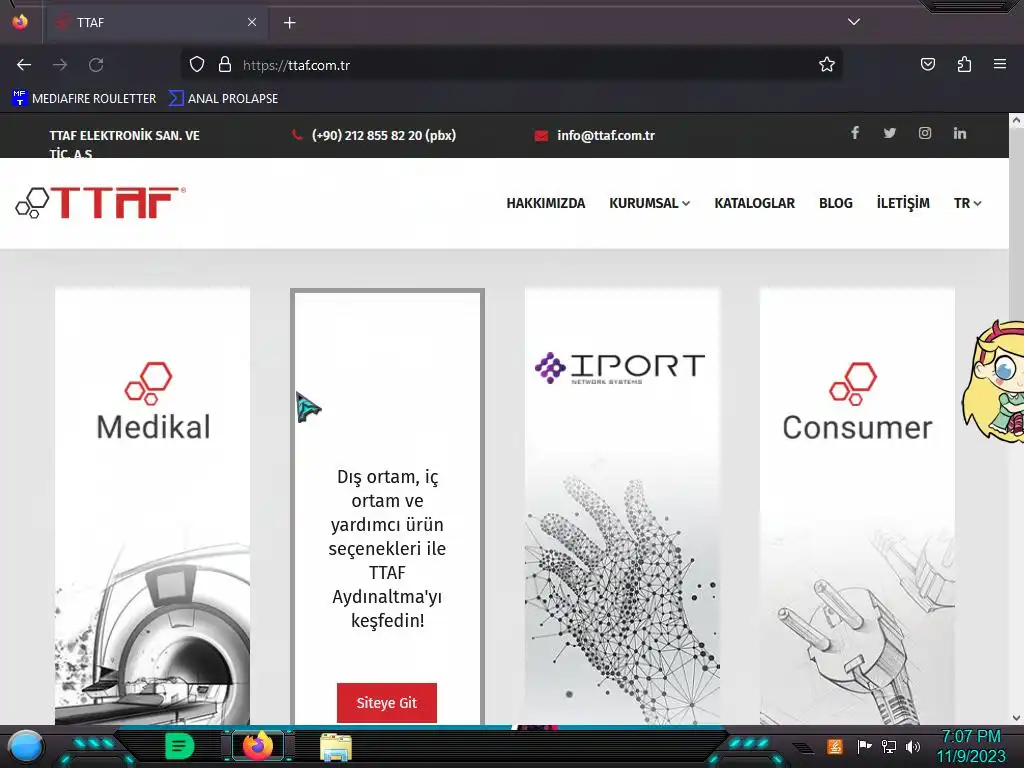Click the Firefox taskbar icon
The width and height of the screenshot is (1024, 768).
point(257,746)
